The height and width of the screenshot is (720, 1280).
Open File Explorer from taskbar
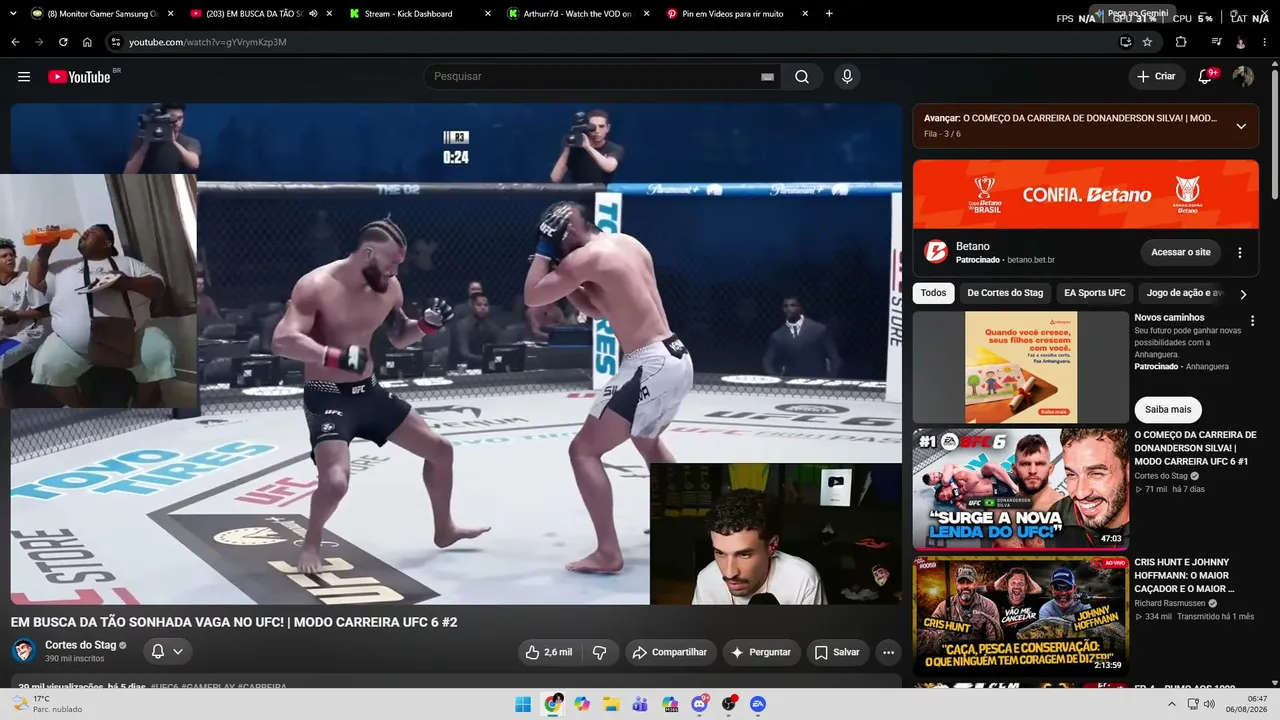611,704
